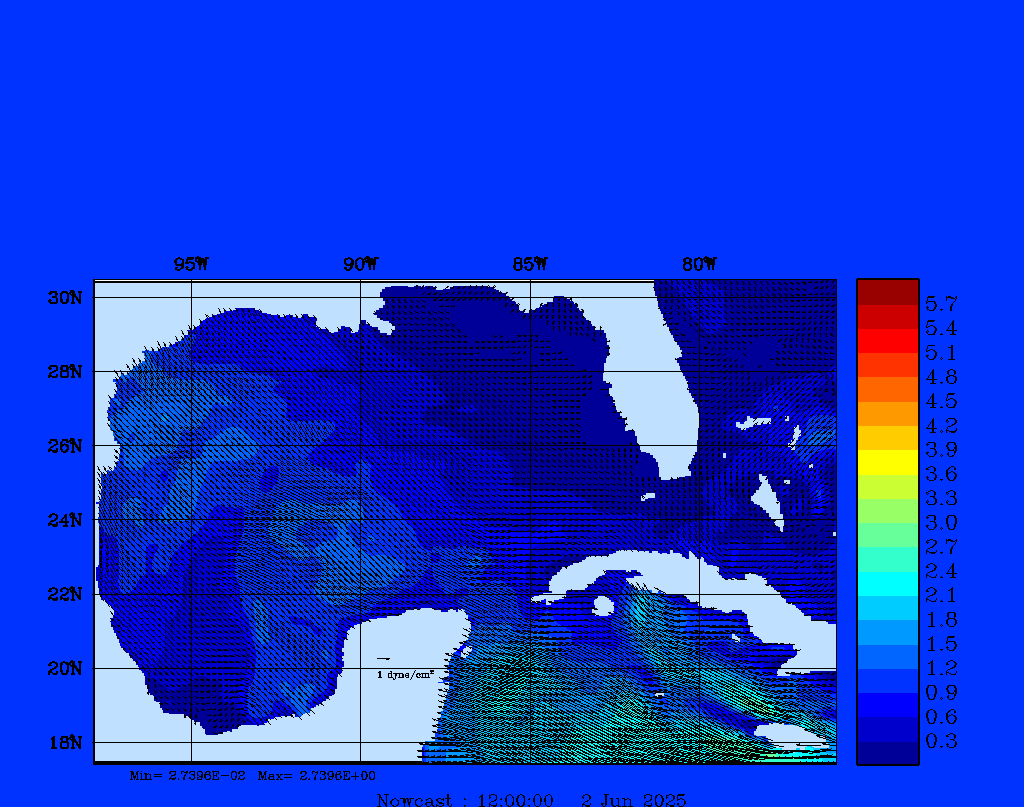The height and width of the screenshot is (807, 1024).
Task: Click the 1 dyne/cm² reference arrow legend
Action: [404, 668]
